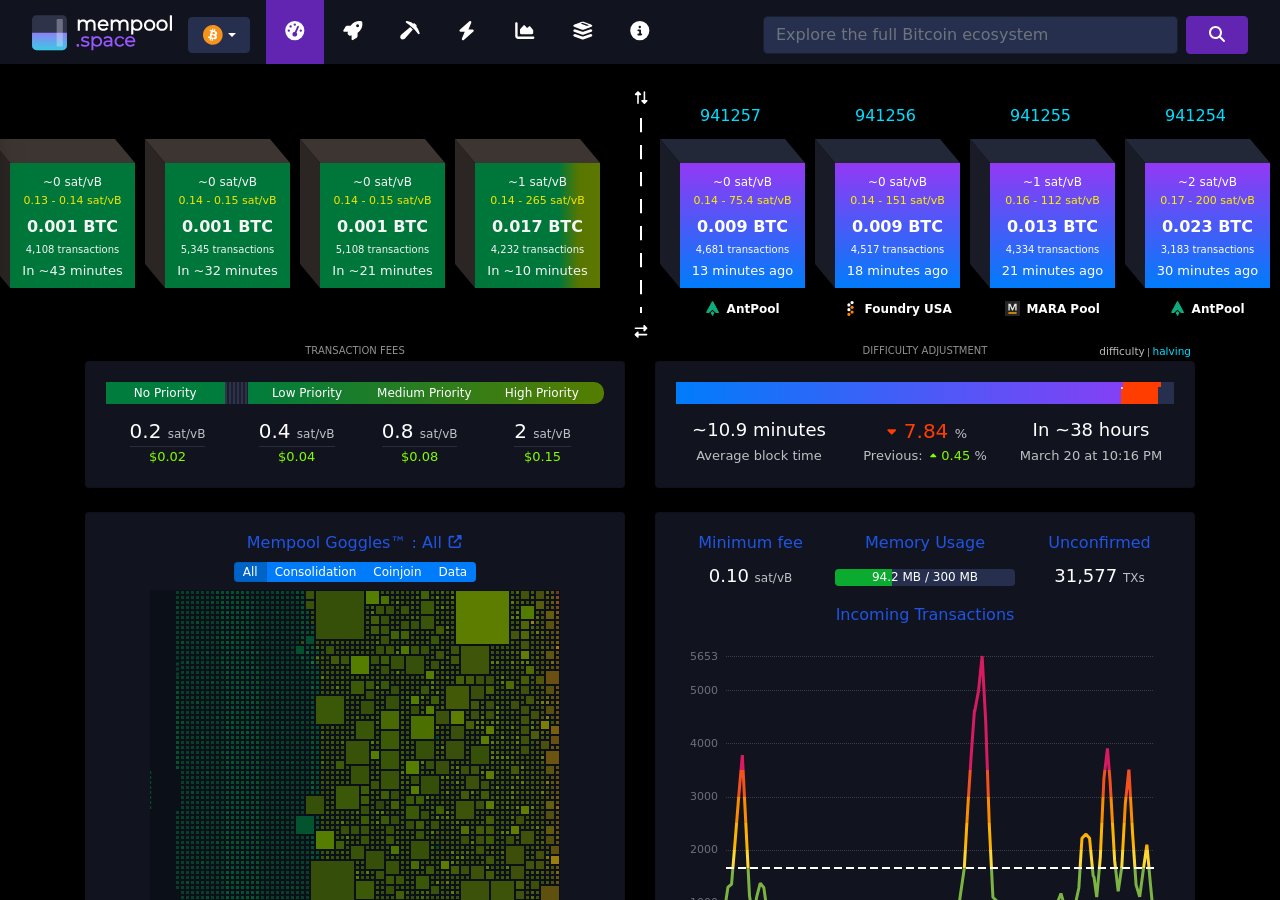Click the stacked layers network icon
This screenshot has width=1280, height=900.
pos(582,31)
